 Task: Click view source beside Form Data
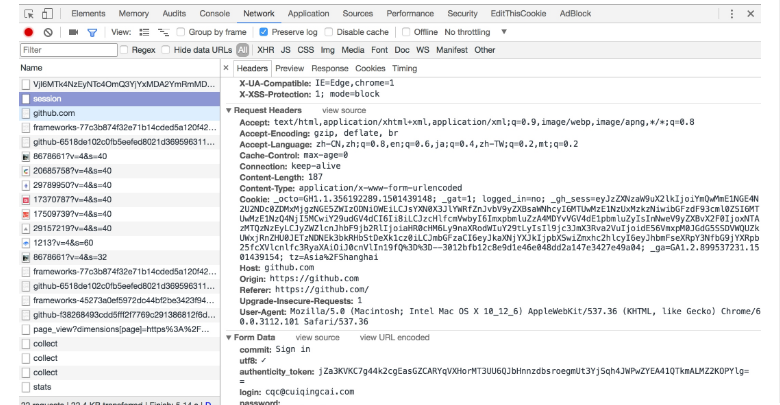pyautogui.click(x=317, y=337)
